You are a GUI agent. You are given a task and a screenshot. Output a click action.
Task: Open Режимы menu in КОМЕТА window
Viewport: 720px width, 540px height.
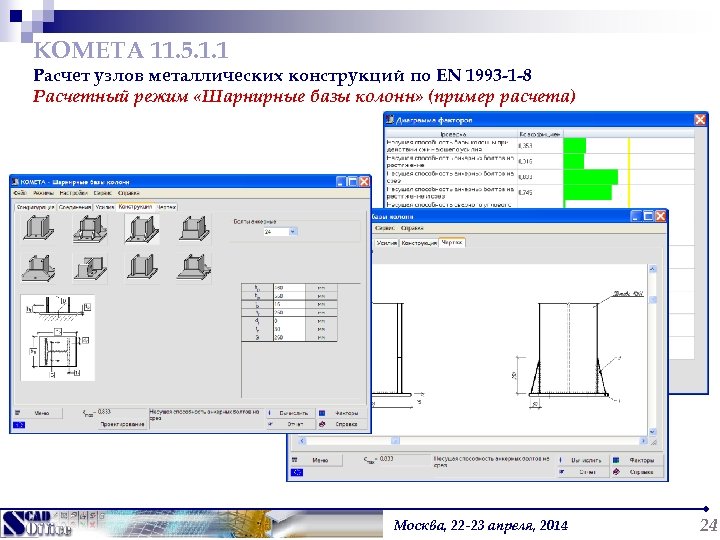point(44,193)
